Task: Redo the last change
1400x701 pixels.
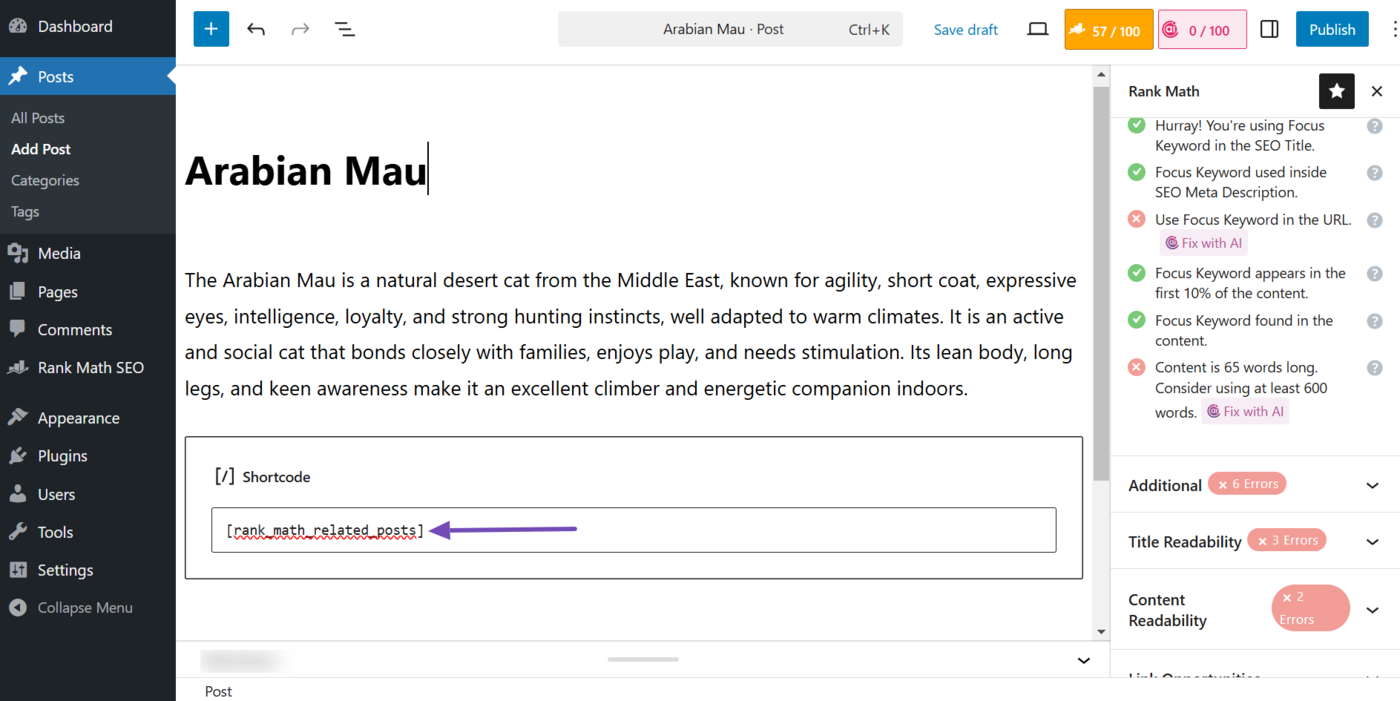Action: click(300, 29)
